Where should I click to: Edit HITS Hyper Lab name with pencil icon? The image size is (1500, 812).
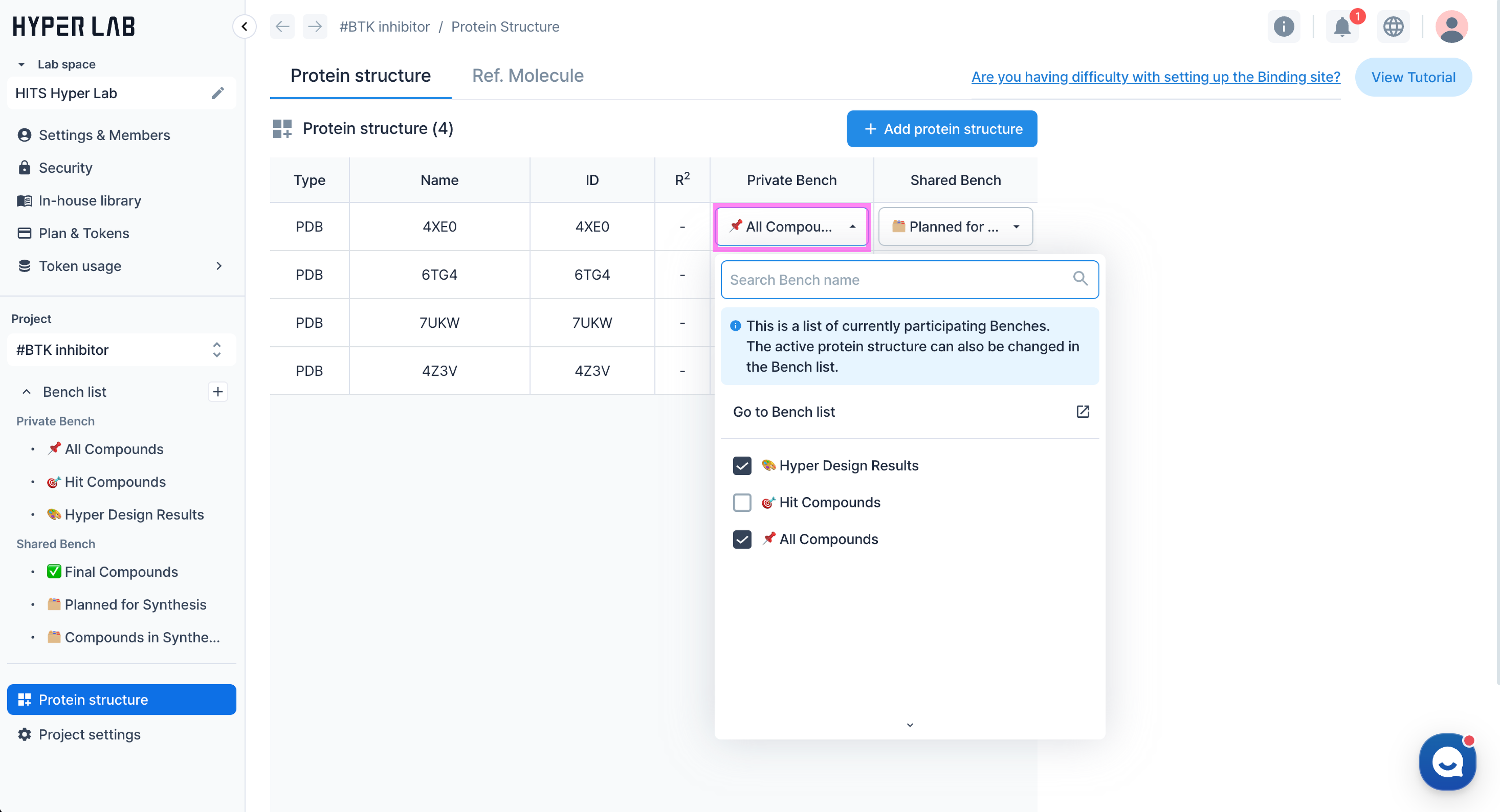[217, 93]
